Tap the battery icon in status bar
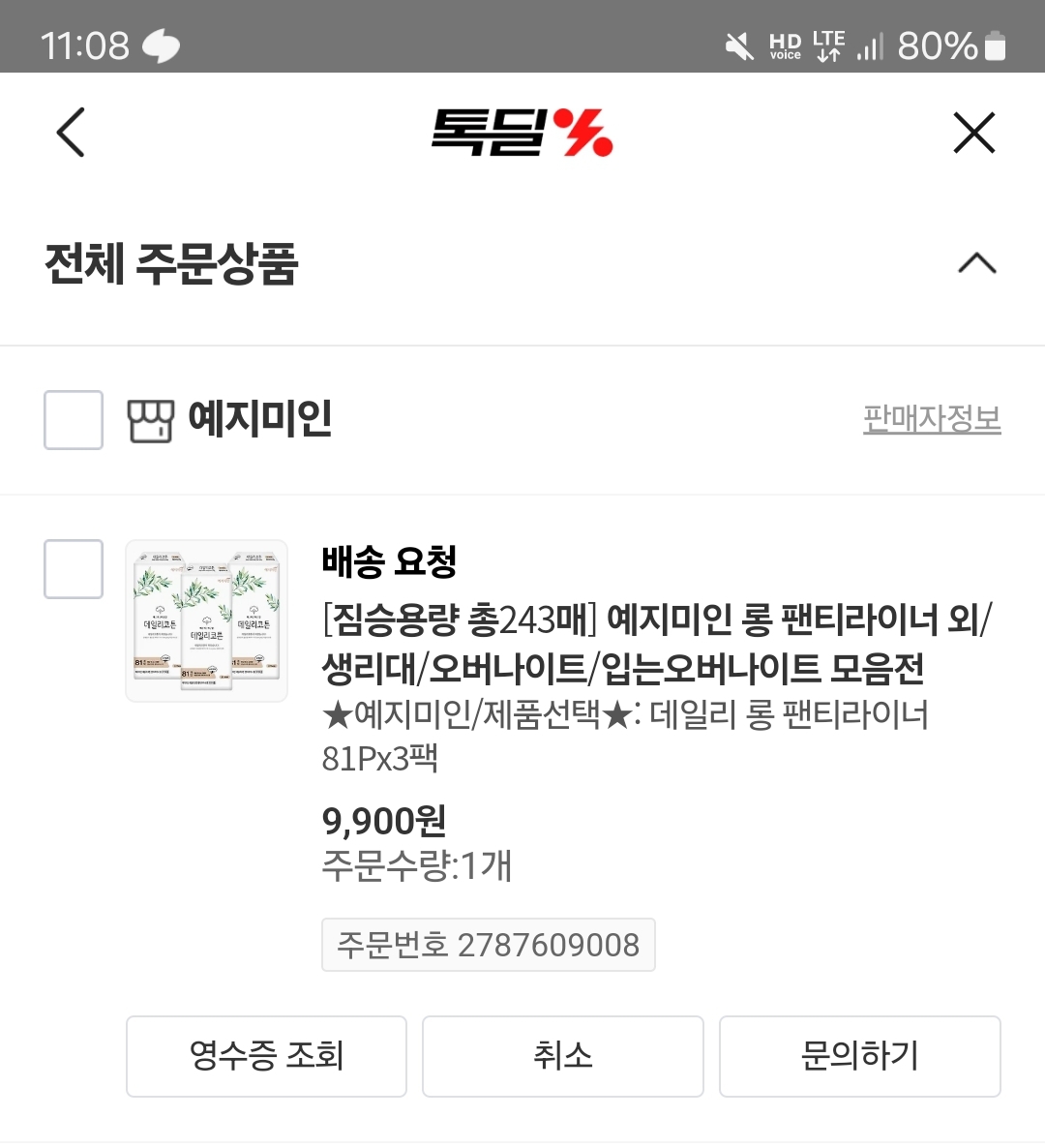Viewport: 1045px width, 1148px height. point(995,45)
